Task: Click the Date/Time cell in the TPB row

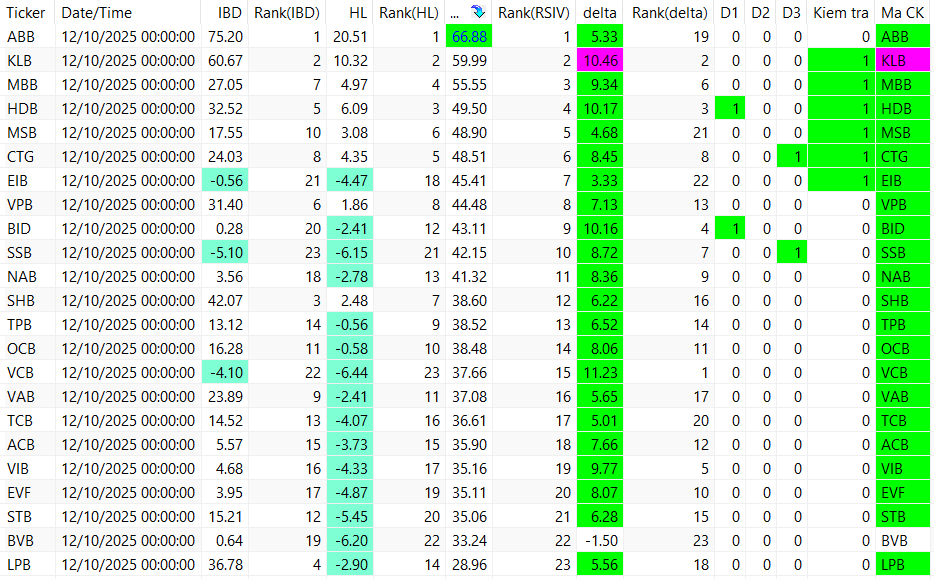Action: (x=128, y=325)
